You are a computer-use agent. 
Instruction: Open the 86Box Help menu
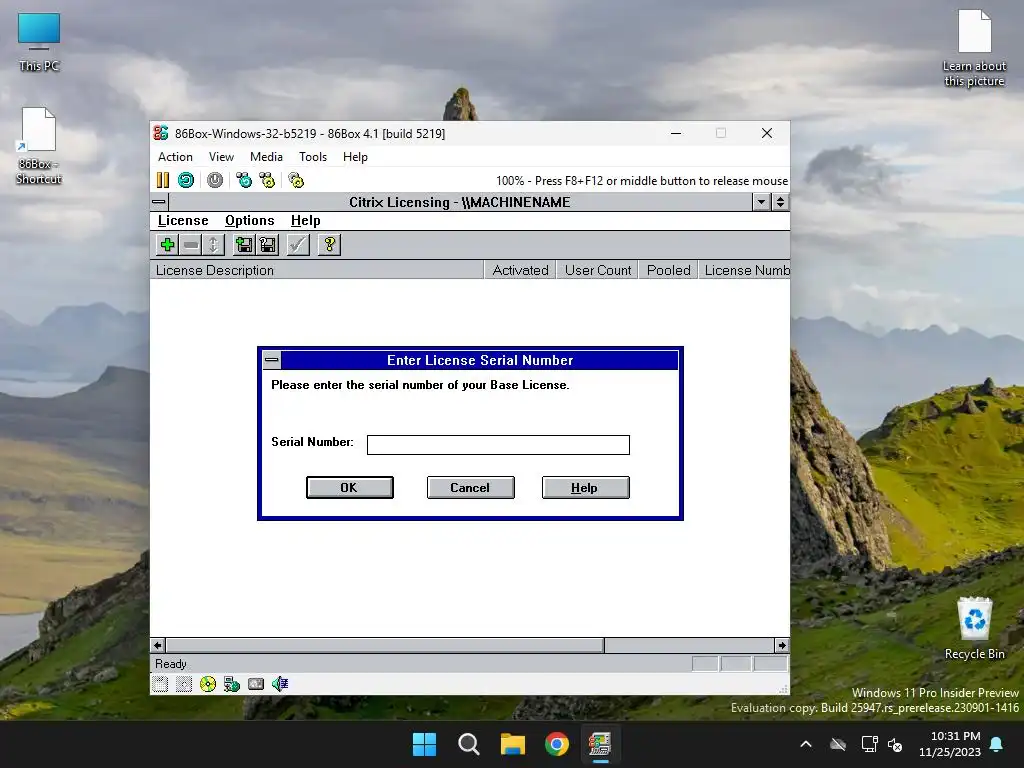pos(355,157)
